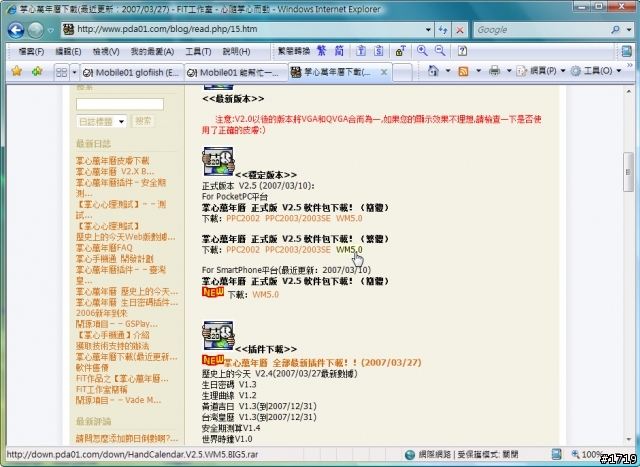Click the zoom out magnifier toolbar icon
The image size is (640, 467).
click(x=440, y=51)
